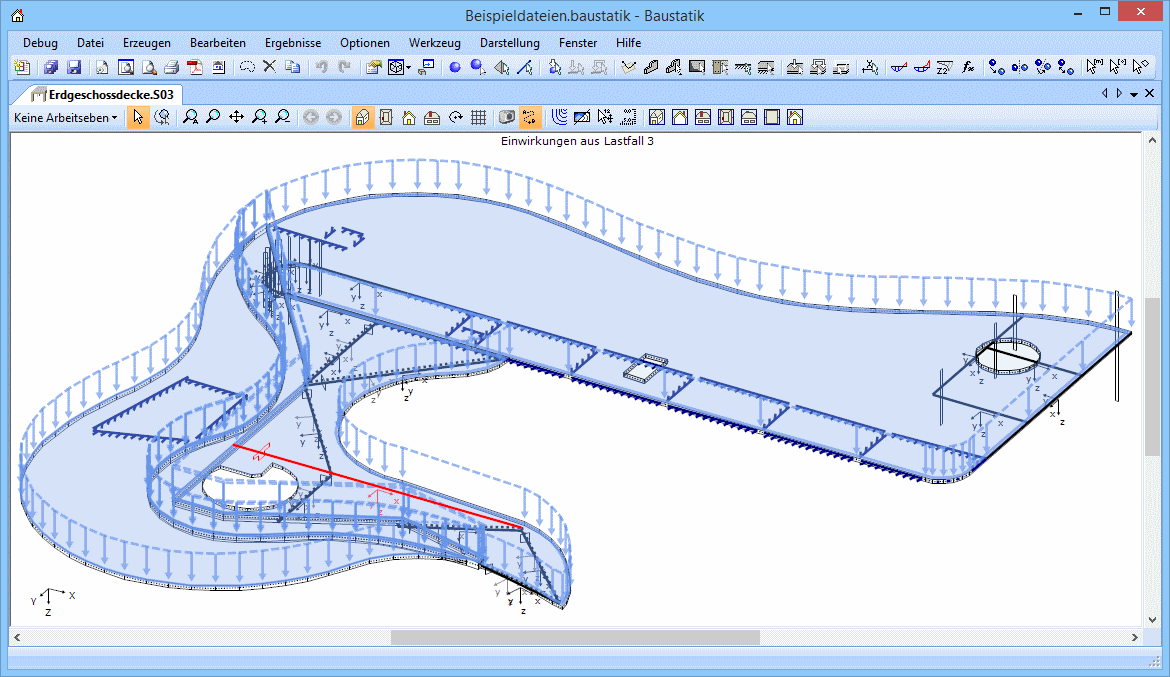Click the Werkzeug menu item

[x=434, y=43]
